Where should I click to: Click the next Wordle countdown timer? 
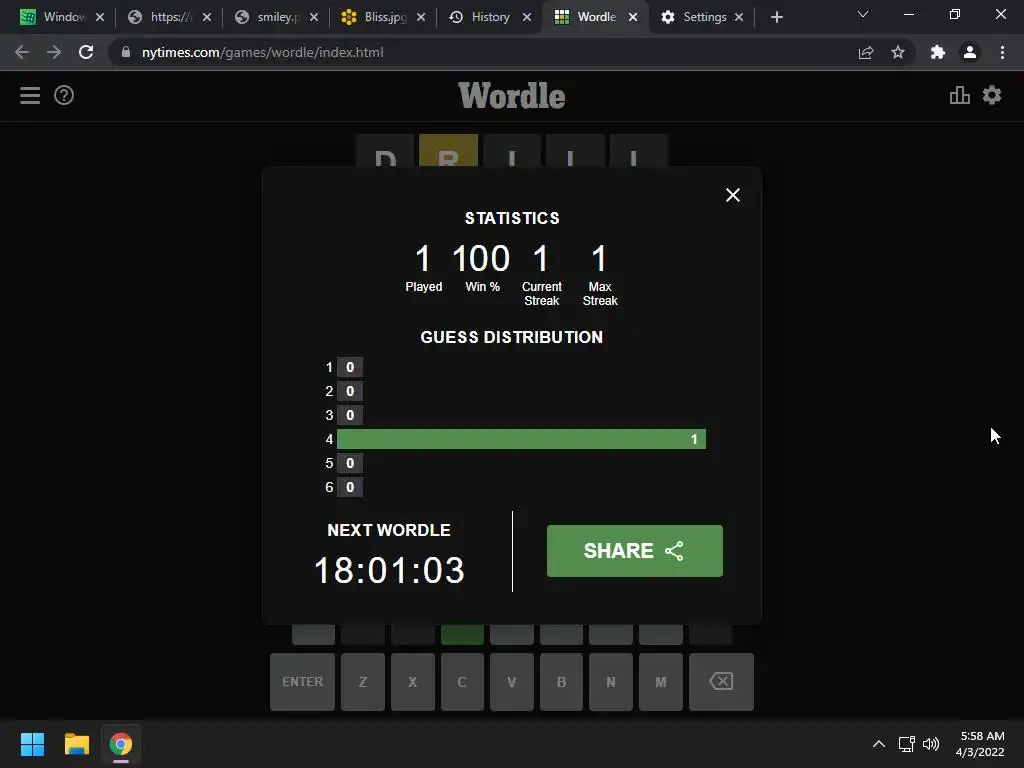pos(389,570)
